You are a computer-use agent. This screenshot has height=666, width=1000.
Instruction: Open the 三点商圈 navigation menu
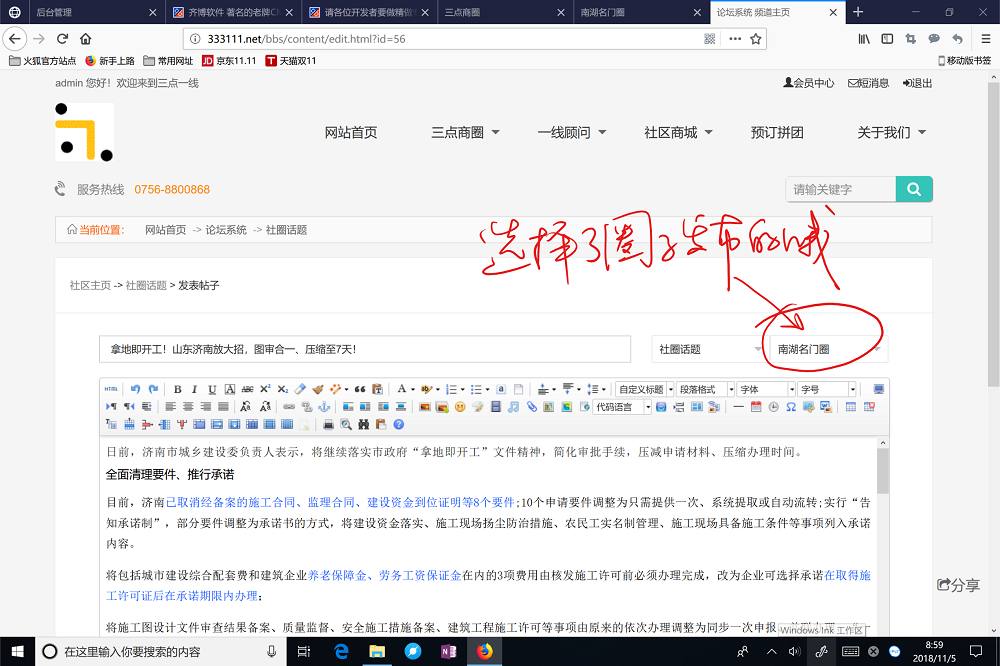point(464,132)
